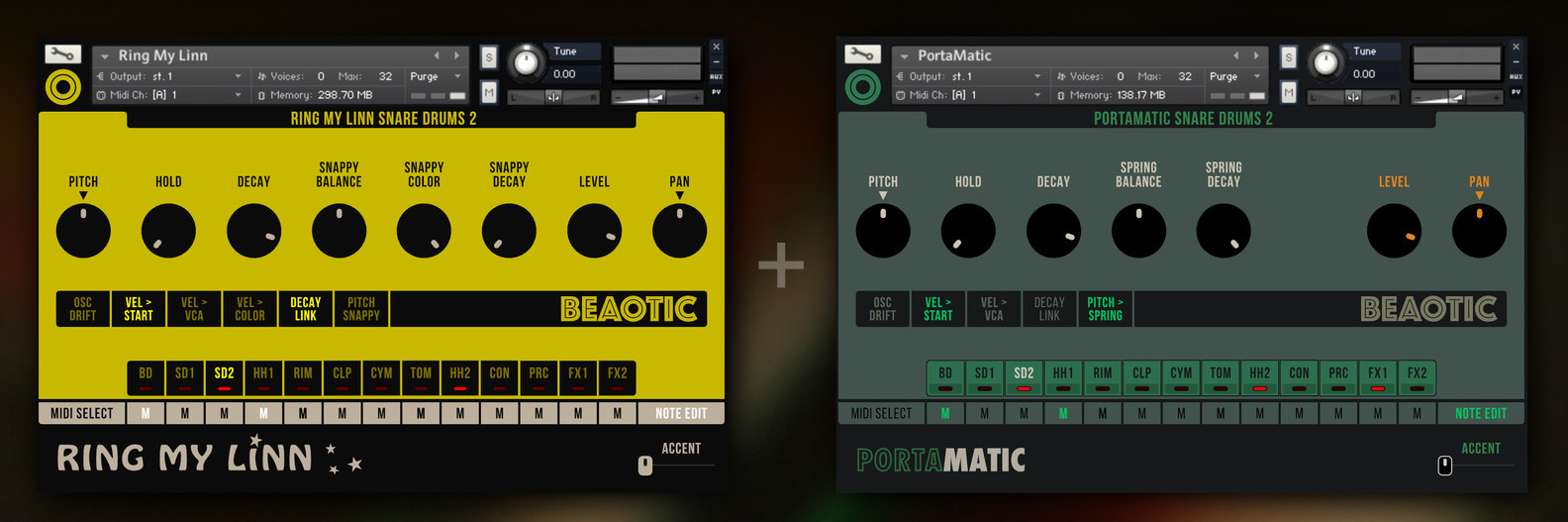Click the green ring logo in PortaMatic

coord(862,87)
